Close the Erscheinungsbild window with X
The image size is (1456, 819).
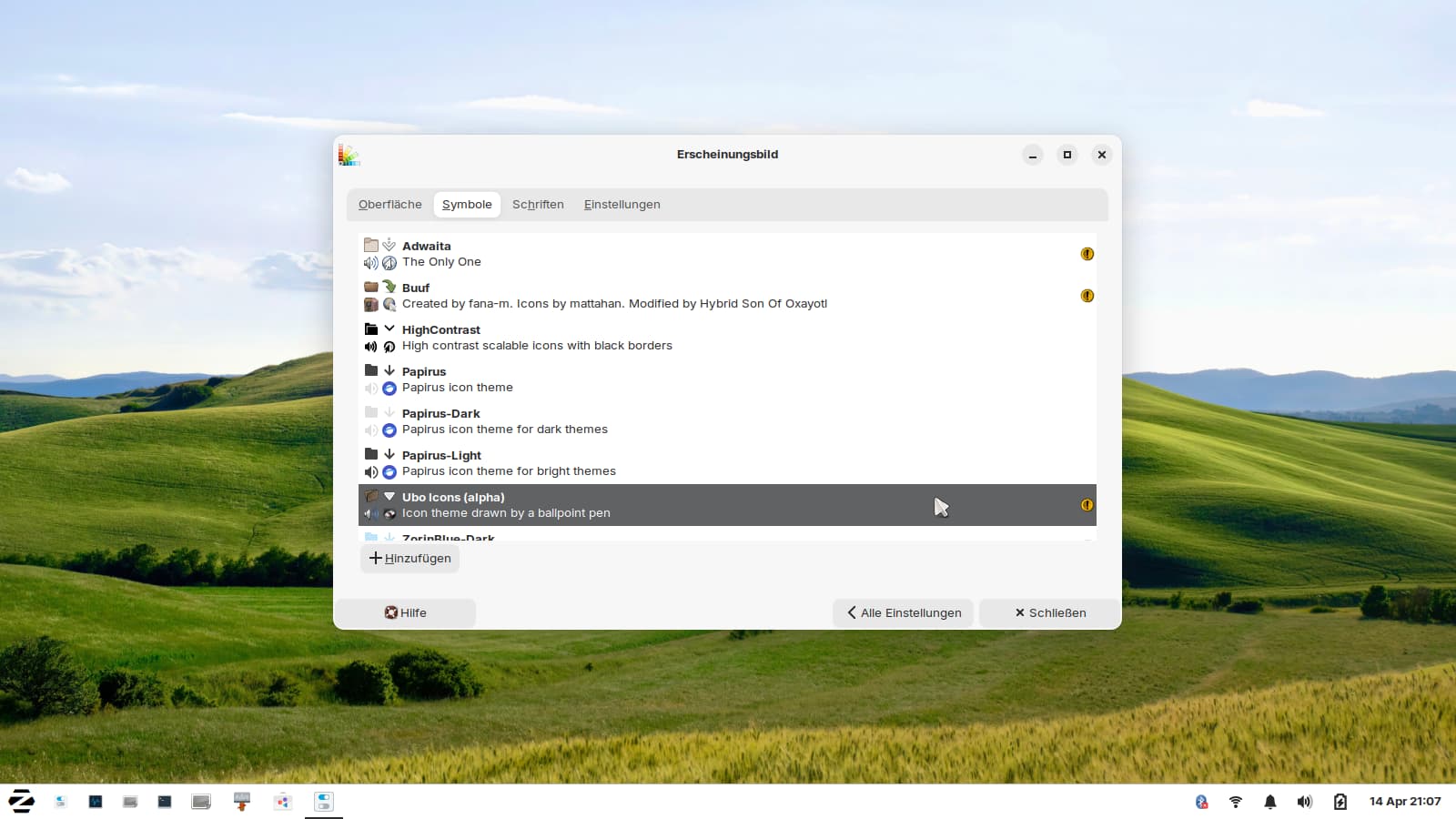pyautogui.click(x=1102, y=155)
